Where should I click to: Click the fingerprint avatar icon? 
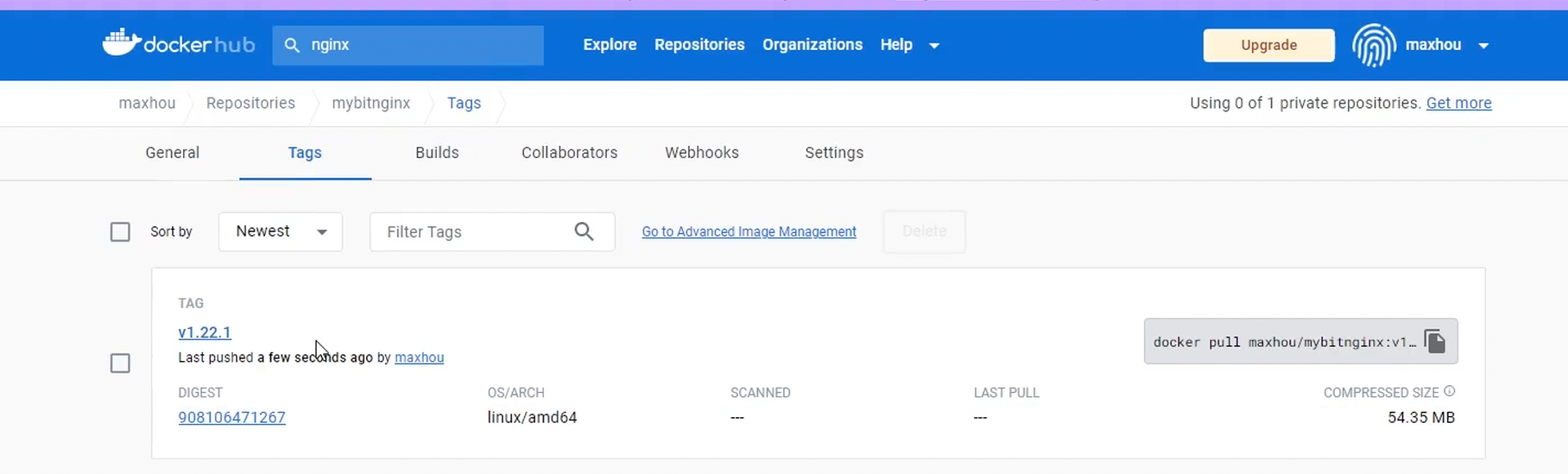(1374, 45)
